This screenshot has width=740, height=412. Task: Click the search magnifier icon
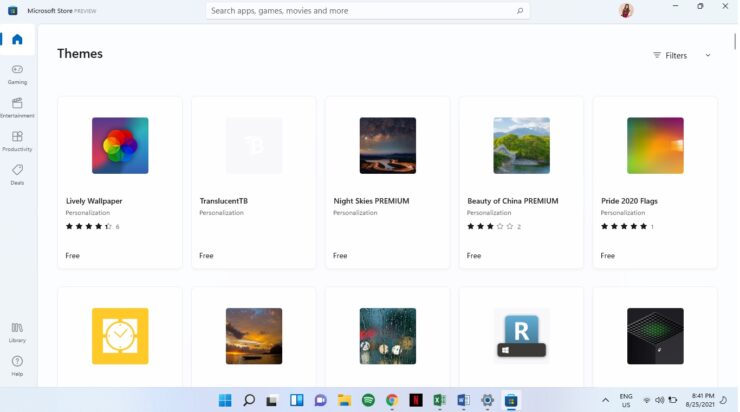pyautogui.click(x=520, y=11)
